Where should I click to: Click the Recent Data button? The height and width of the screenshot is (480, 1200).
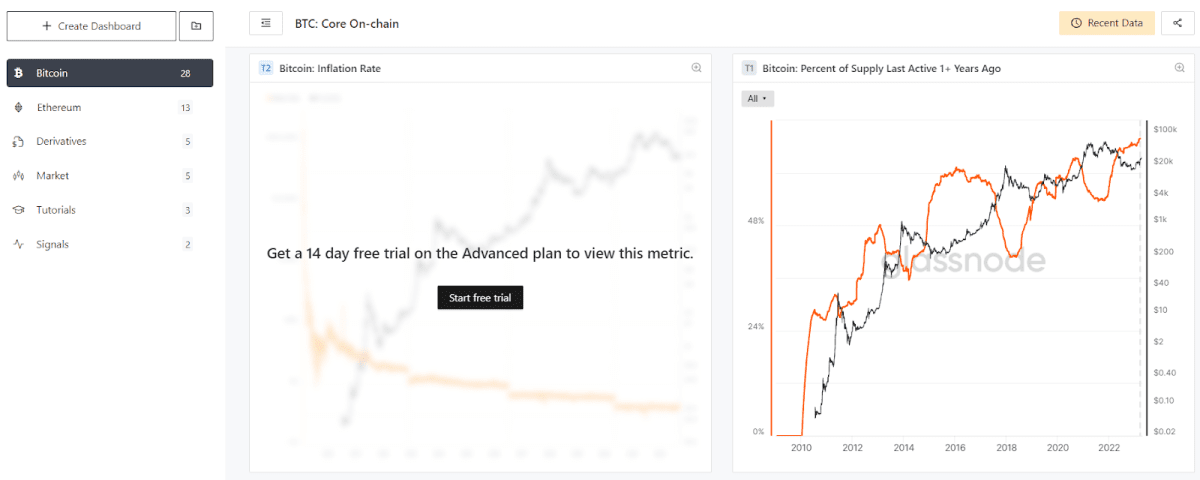pyautogui.click(x=1107, y=23)
